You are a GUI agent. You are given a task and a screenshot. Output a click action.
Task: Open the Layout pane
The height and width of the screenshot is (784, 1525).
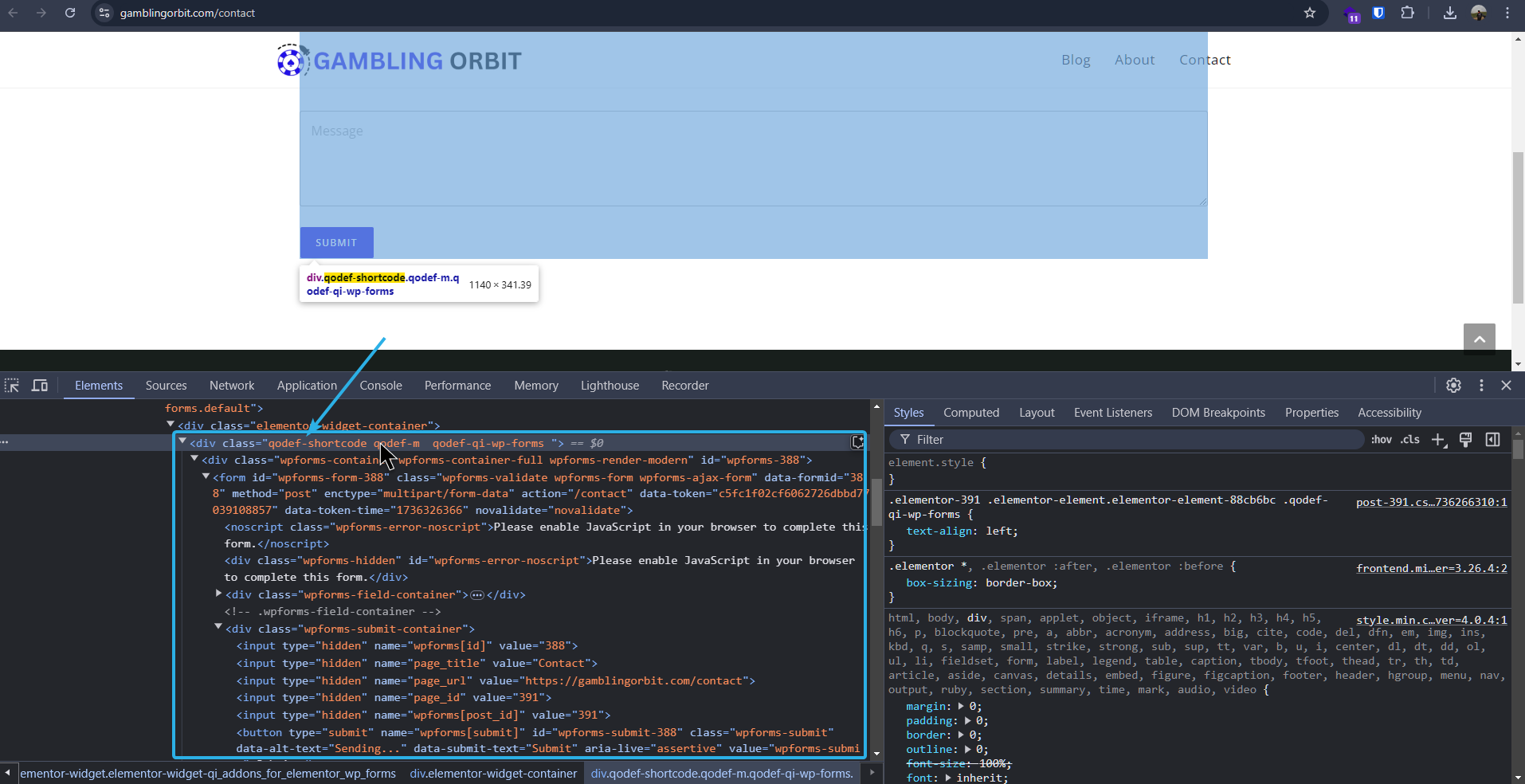1037,413
